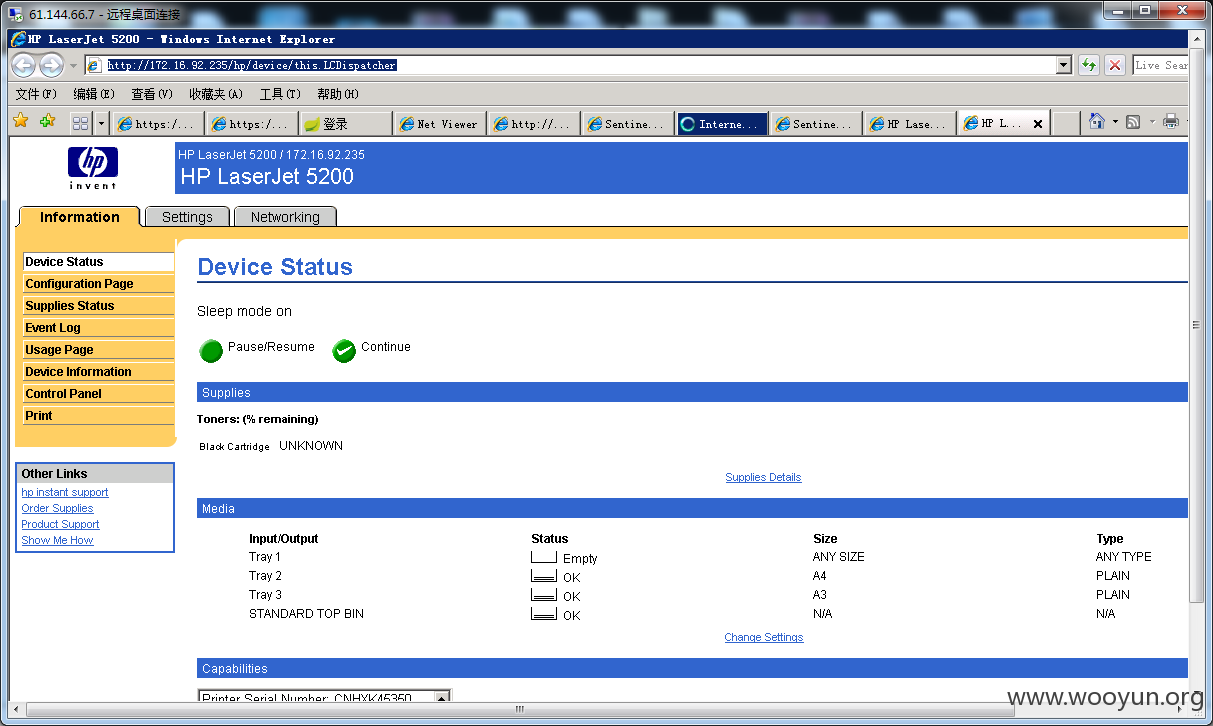Open the recent pages dropdown arrow
Screen dimensions: 1213x726
73,66
